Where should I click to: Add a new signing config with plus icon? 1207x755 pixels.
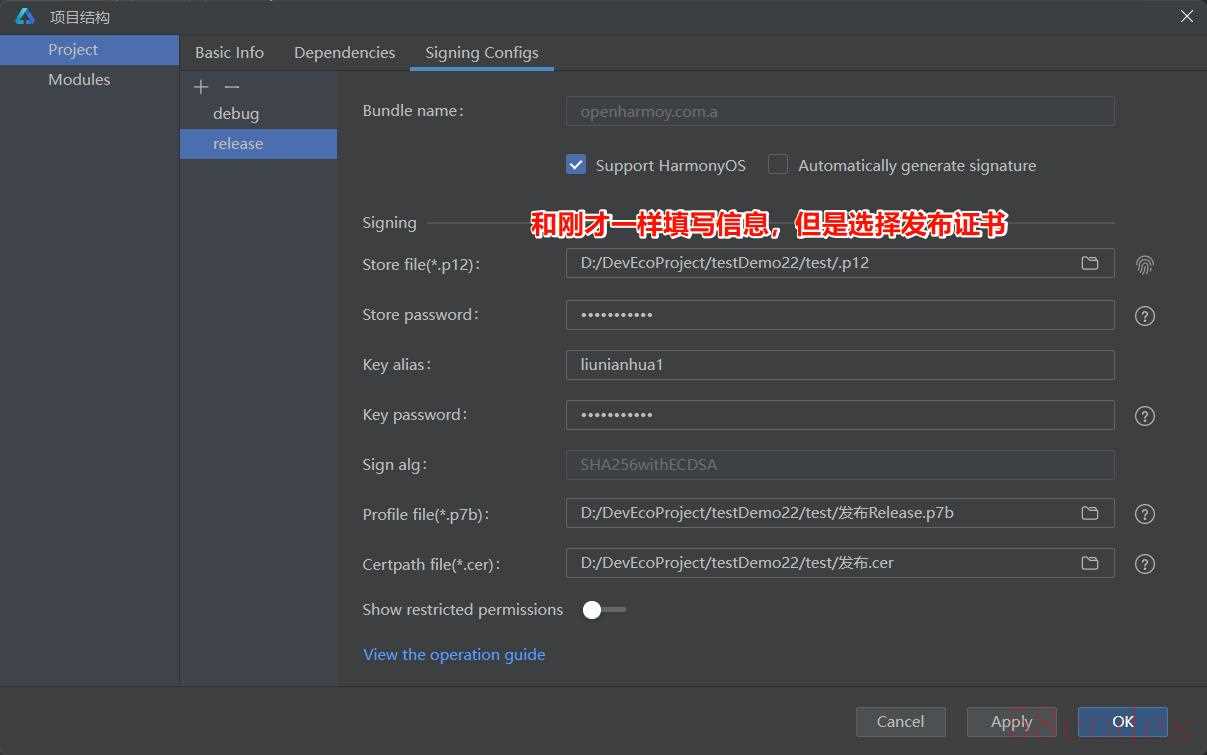click(x=201, y=87)
